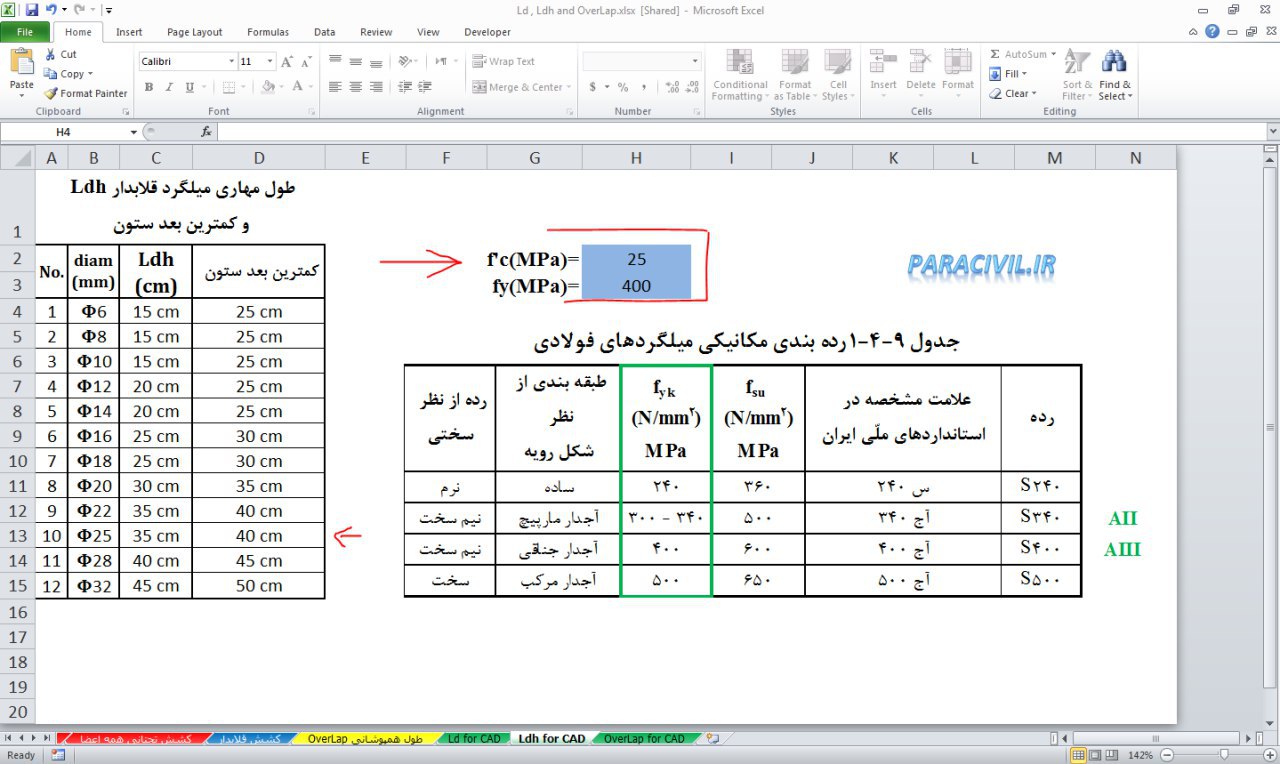
Task: Switch to Page Layout view in status bar
Action: click(x=1097, y=755)
